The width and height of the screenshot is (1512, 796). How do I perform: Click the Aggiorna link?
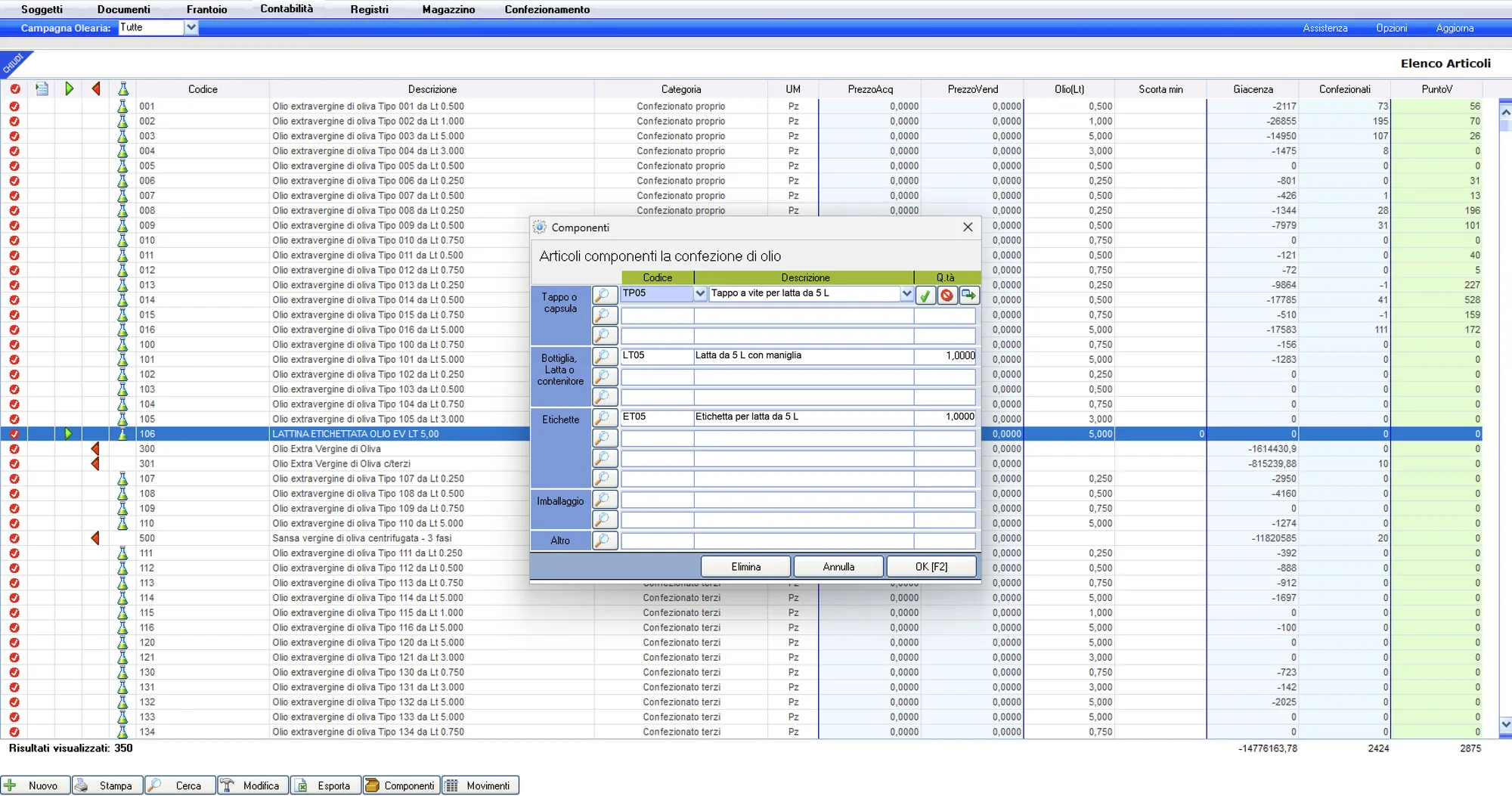[1455, 28]
